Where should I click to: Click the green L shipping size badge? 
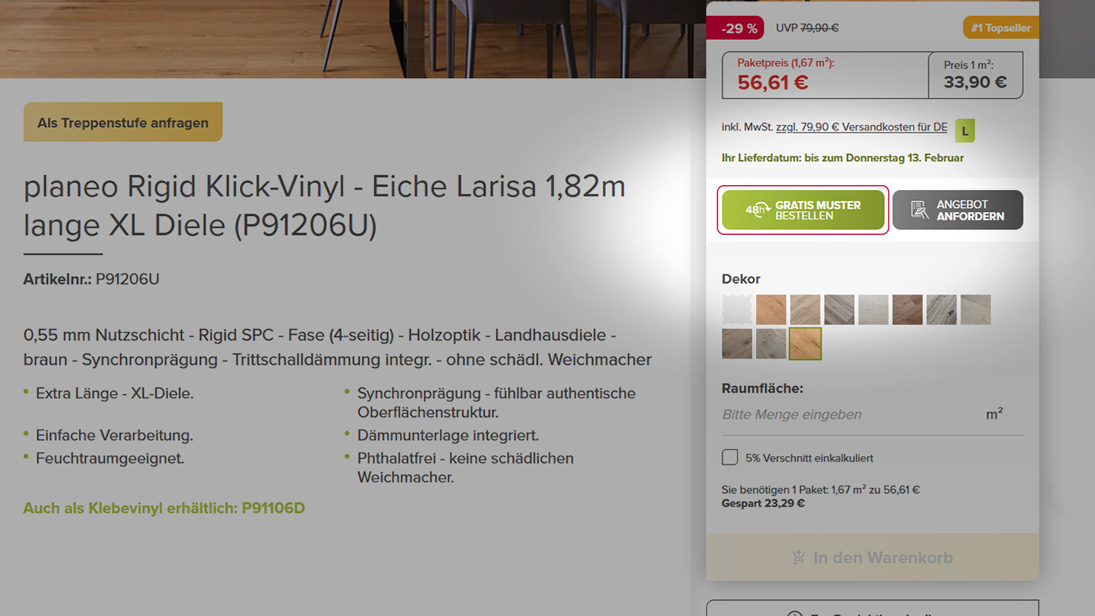[965, 131]
